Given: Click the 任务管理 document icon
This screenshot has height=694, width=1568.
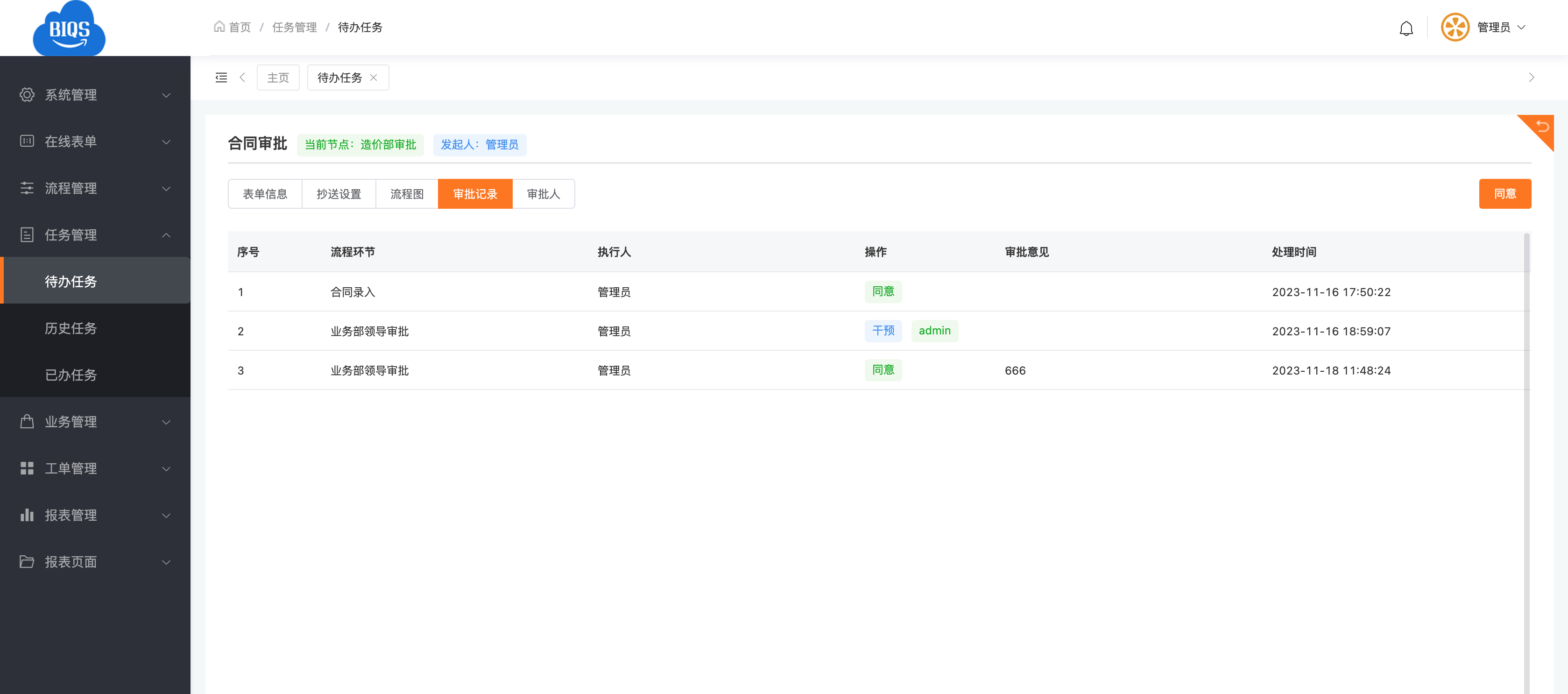Looking at the screenshot, I should point(27,234).
